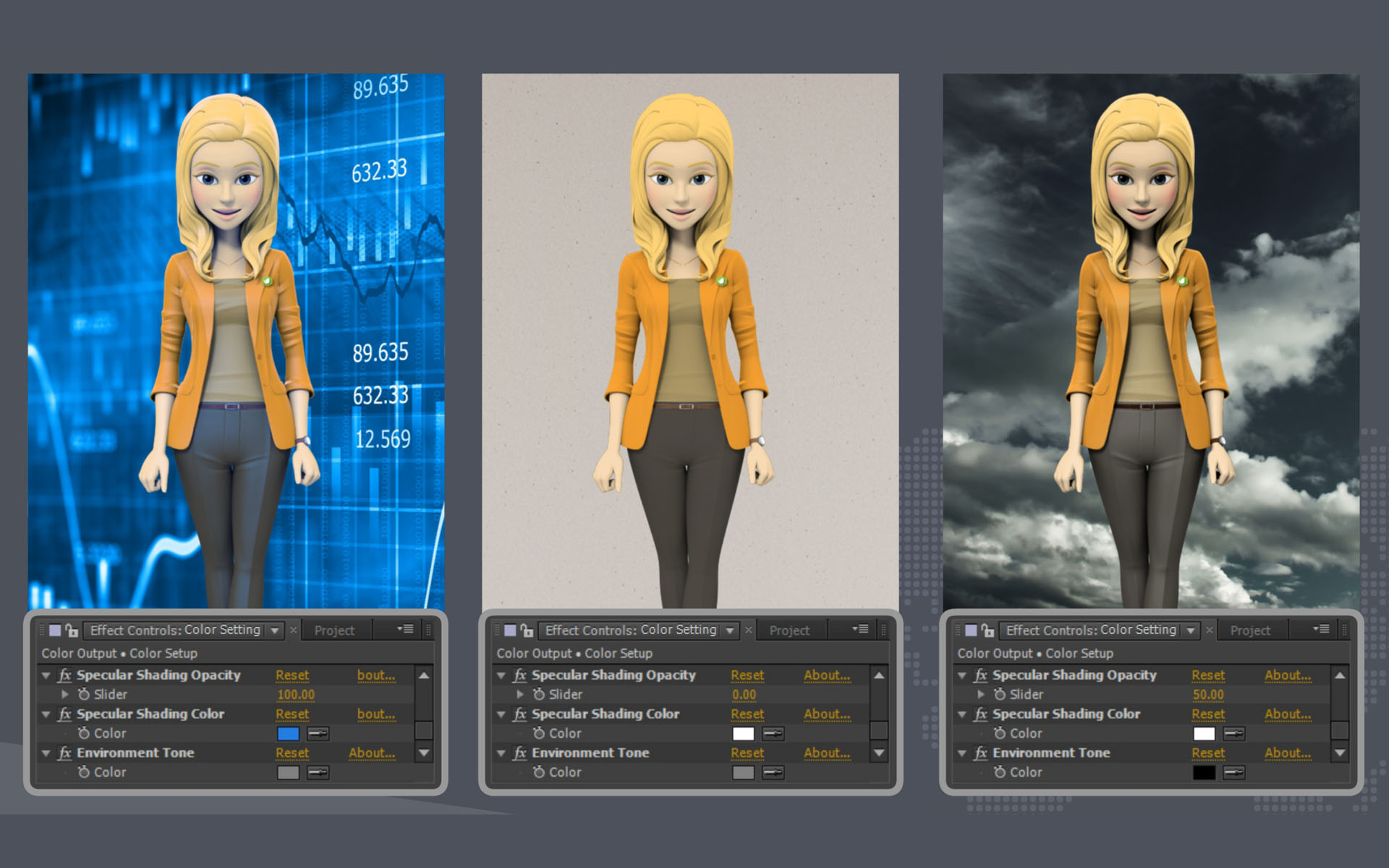Click the scroll down arrow in the panel with slider 50.00
Screen dimensions: 1389x868
click(x=1340, y=753)
